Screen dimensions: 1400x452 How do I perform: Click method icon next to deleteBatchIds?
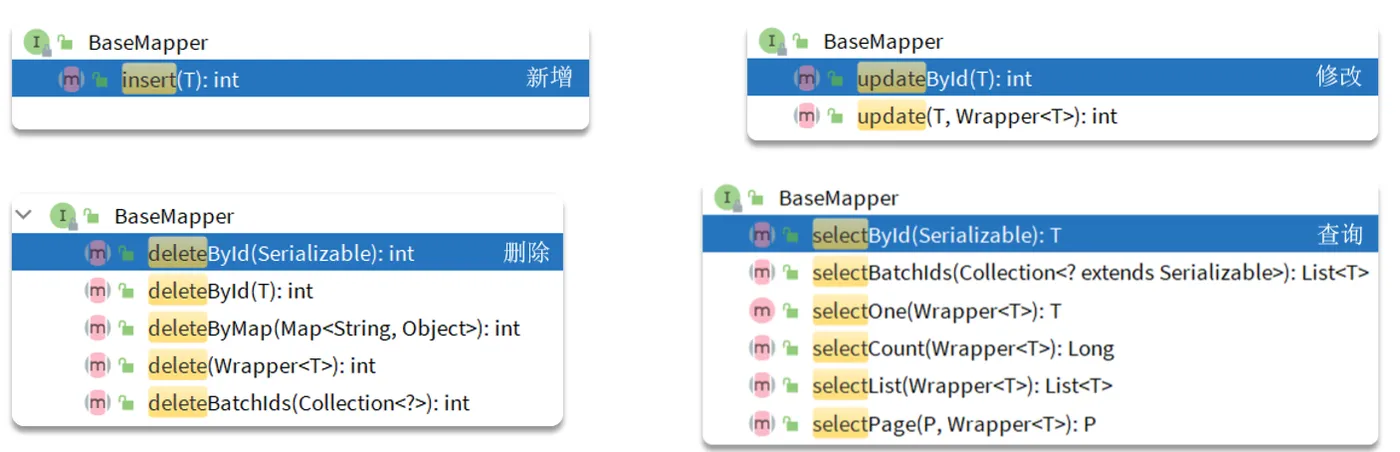(97, 403)
